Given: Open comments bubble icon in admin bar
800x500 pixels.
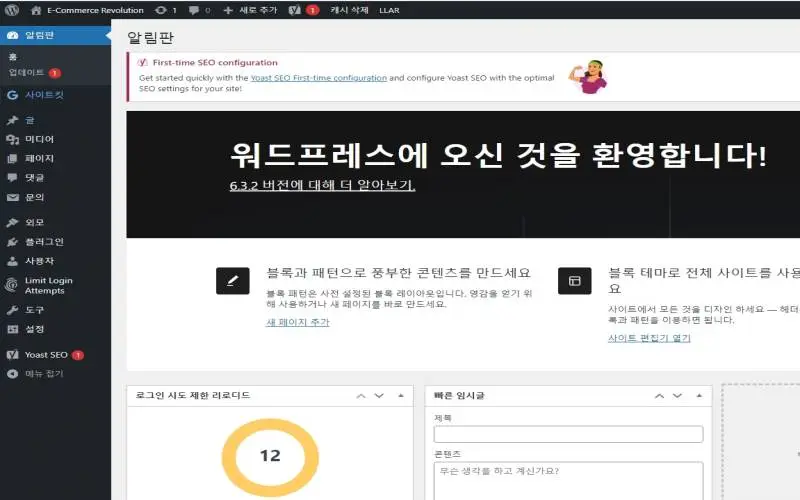Looking at the screenshot, I should (194, 10).
